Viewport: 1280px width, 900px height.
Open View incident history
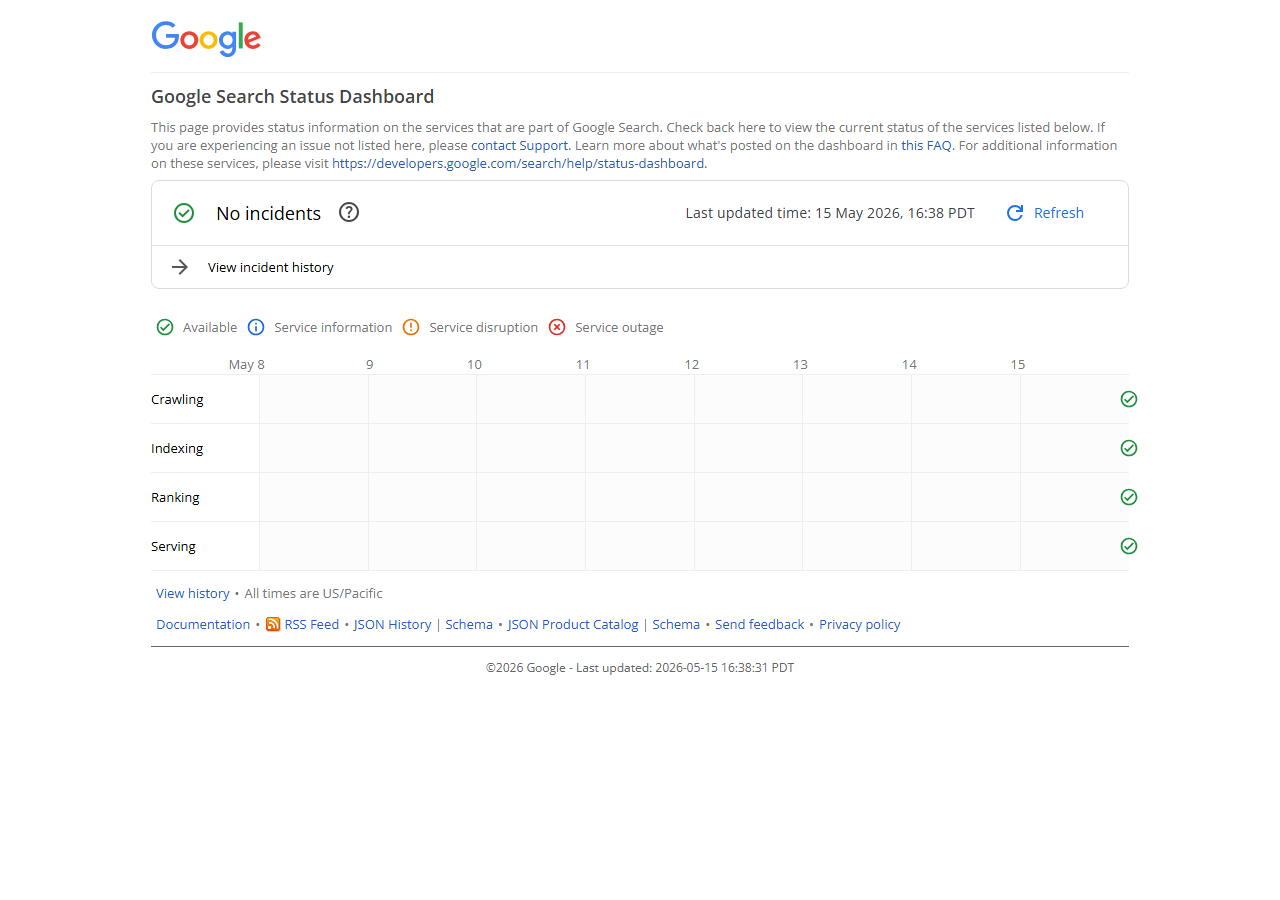271,268
